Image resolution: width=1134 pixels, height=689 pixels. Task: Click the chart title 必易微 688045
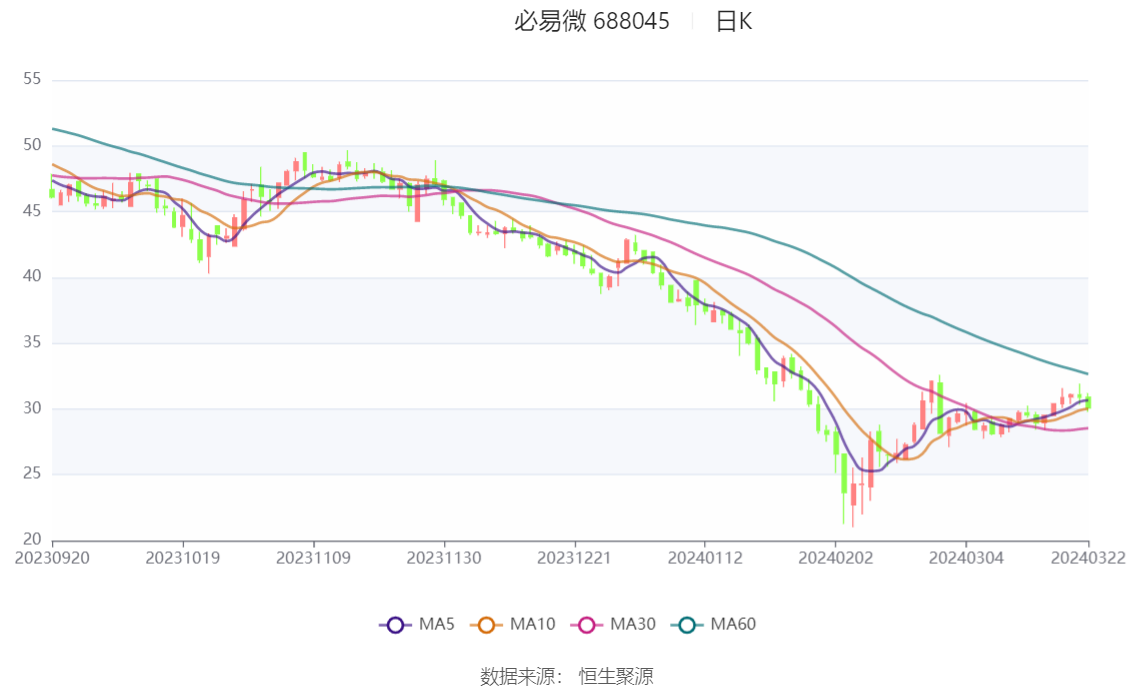pyautogui.click(x=592, y=22)
